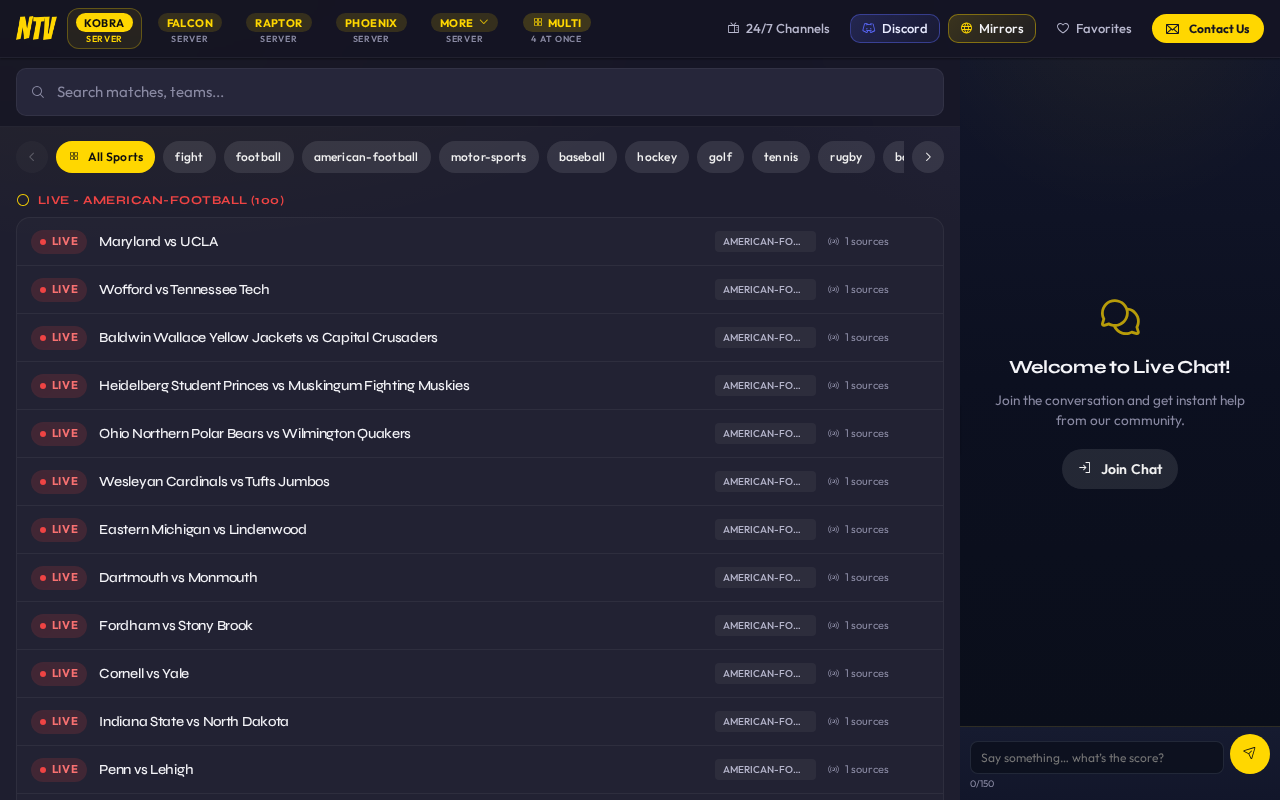1280x800 pixels.
Task: Focus the Search matches, teams field
Action: point(480,92)
